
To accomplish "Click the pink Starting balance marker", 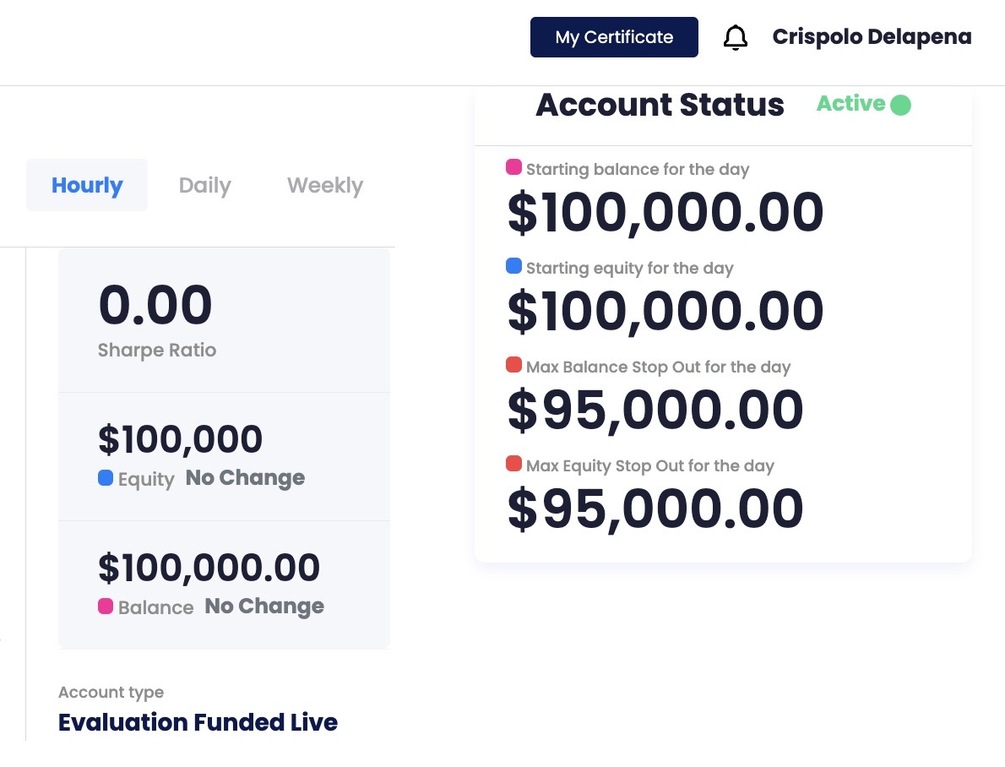I will (514, 167).
